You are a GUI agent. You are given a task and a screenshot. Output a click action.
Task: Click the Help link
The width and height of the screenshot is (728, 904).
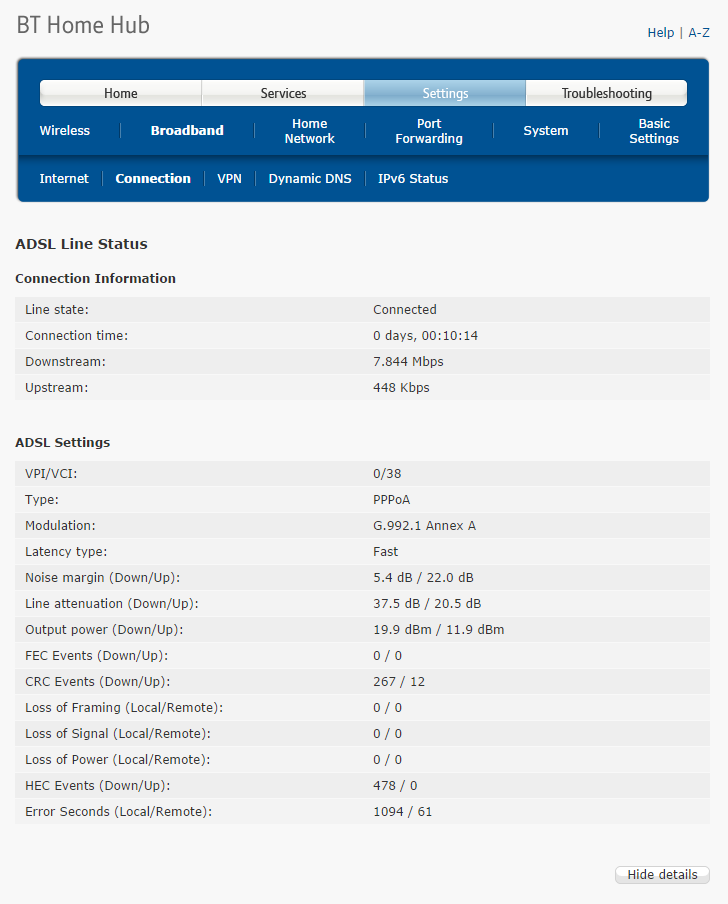[x=661, y=33]
